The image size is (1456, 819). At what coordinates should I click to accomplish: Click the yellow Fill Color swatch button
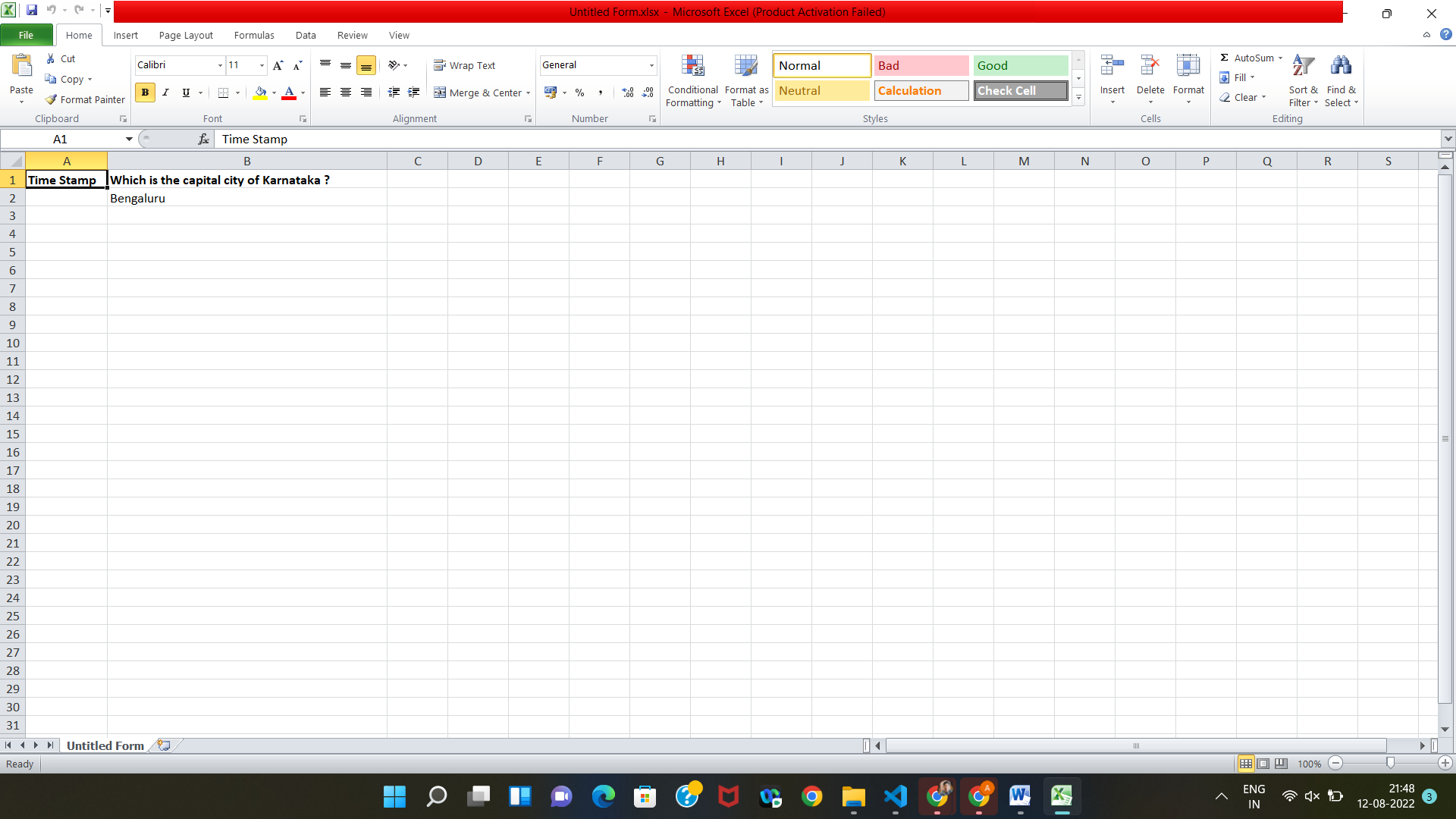click(260, 93)
